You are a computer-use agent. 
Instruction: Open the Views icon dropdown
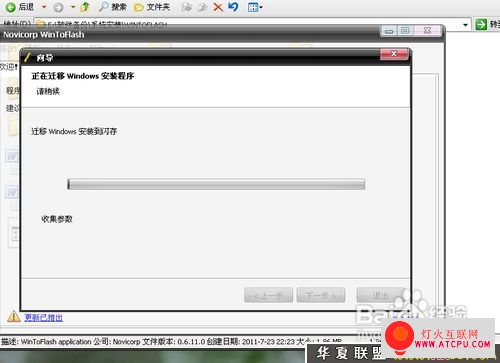tap(255, 7)
